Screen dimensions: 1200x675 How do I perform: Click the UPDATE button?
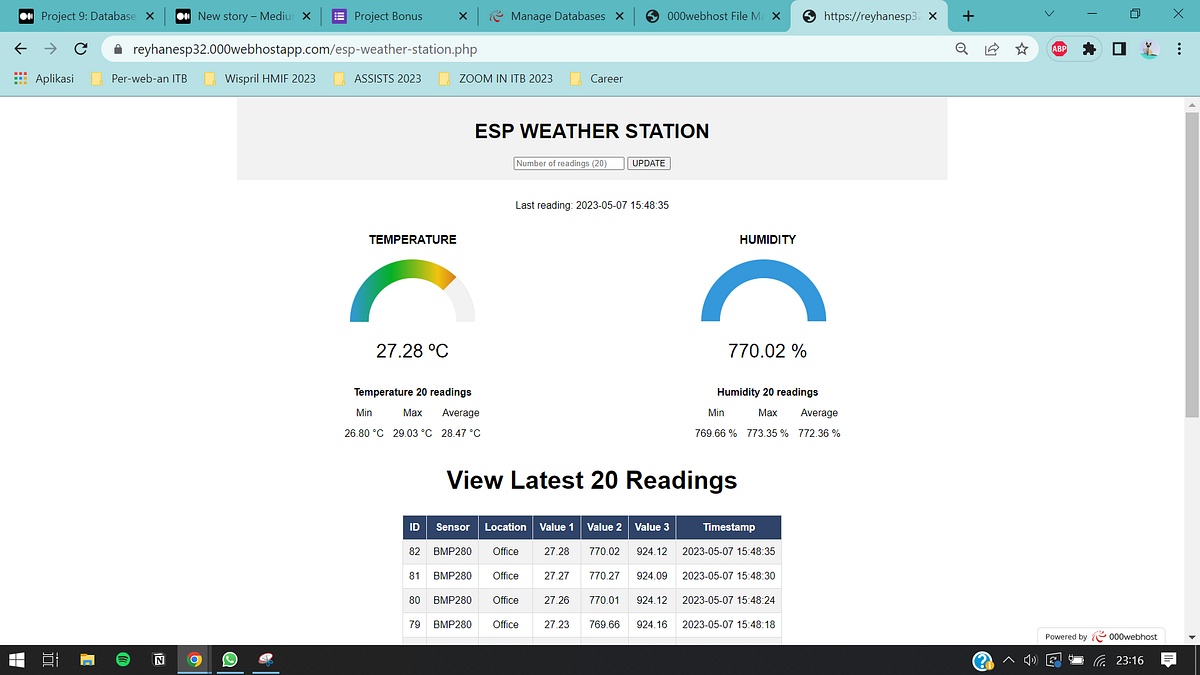point(648,163)
